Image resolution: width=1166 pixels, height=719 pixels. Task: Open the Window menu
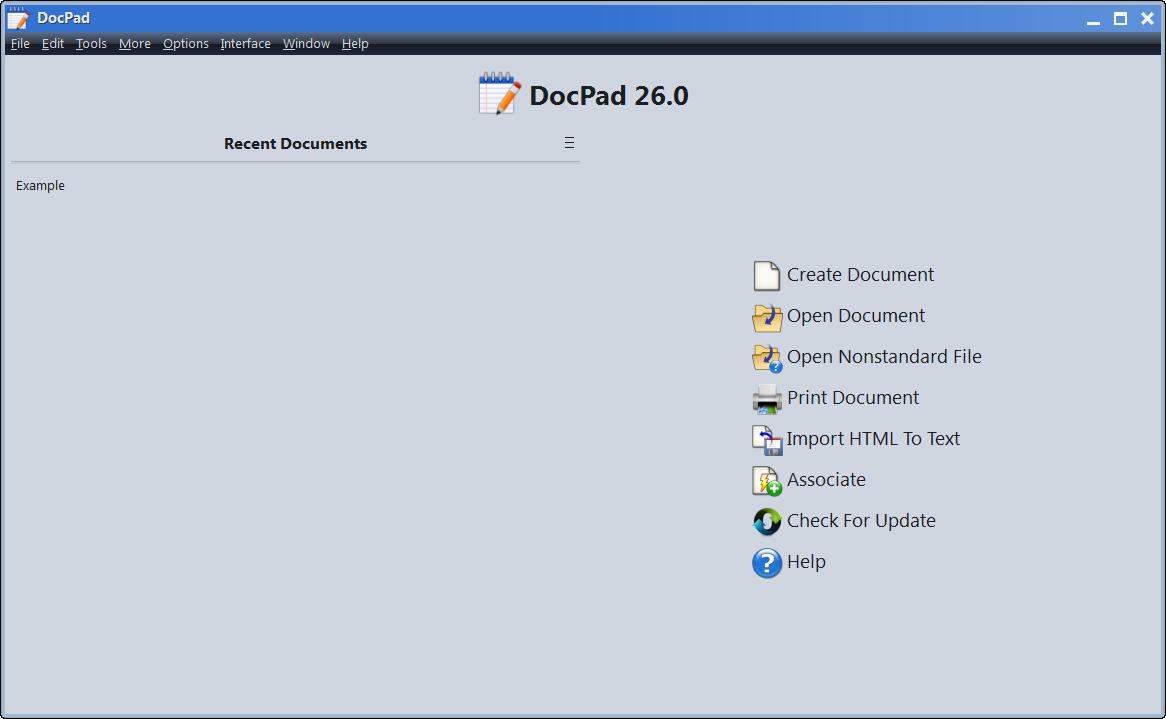305,43
